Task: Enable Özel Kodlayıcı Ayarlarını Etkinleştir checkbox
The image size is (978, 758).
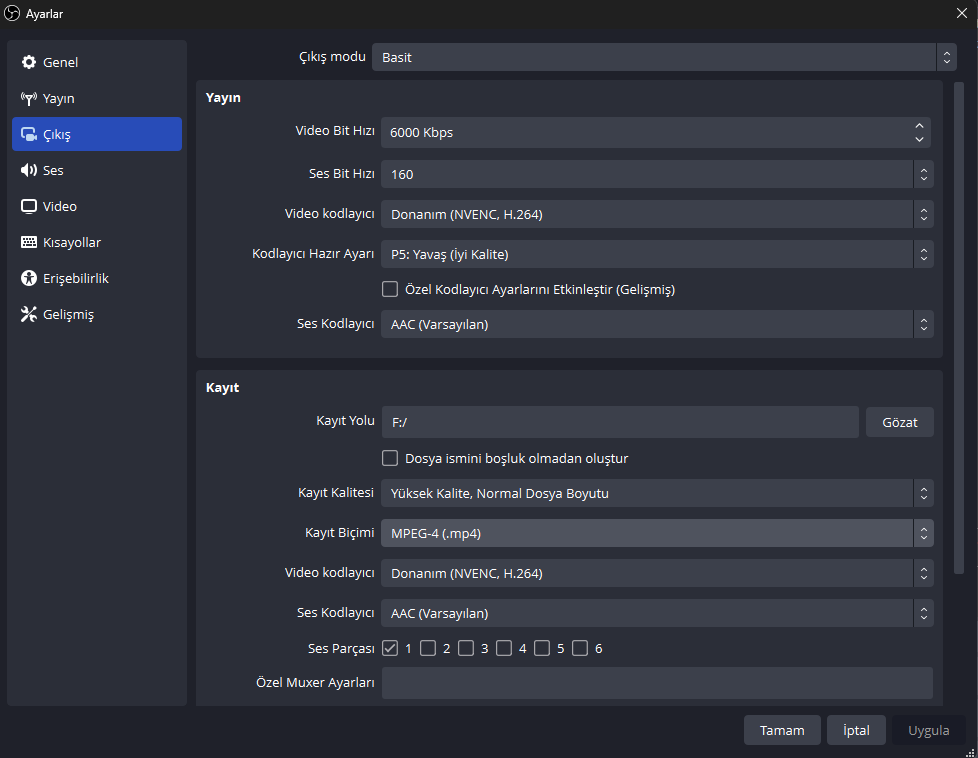Action: tap(391, 290)
